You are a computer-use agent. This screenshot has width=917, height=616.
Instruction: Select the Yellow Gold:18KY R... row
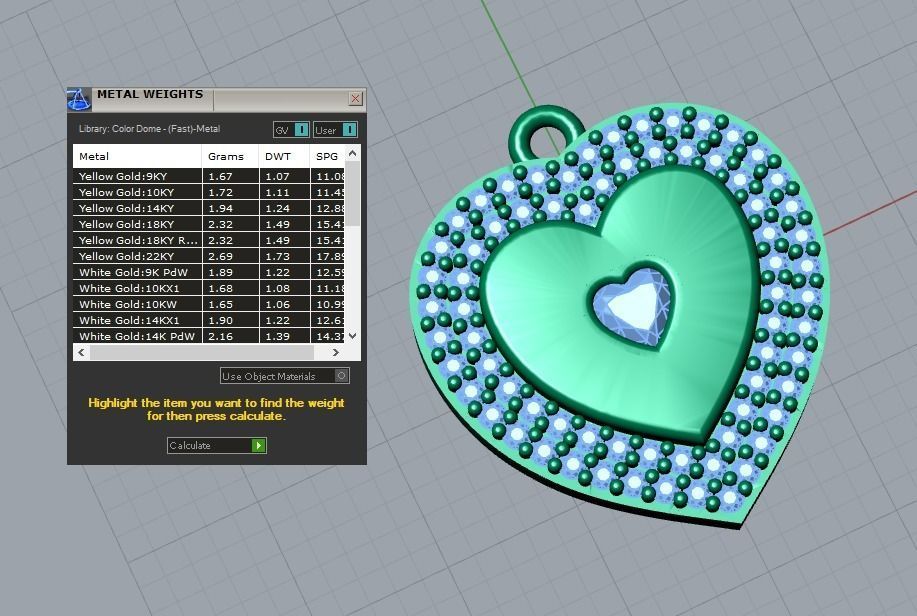tap(209, 240)
